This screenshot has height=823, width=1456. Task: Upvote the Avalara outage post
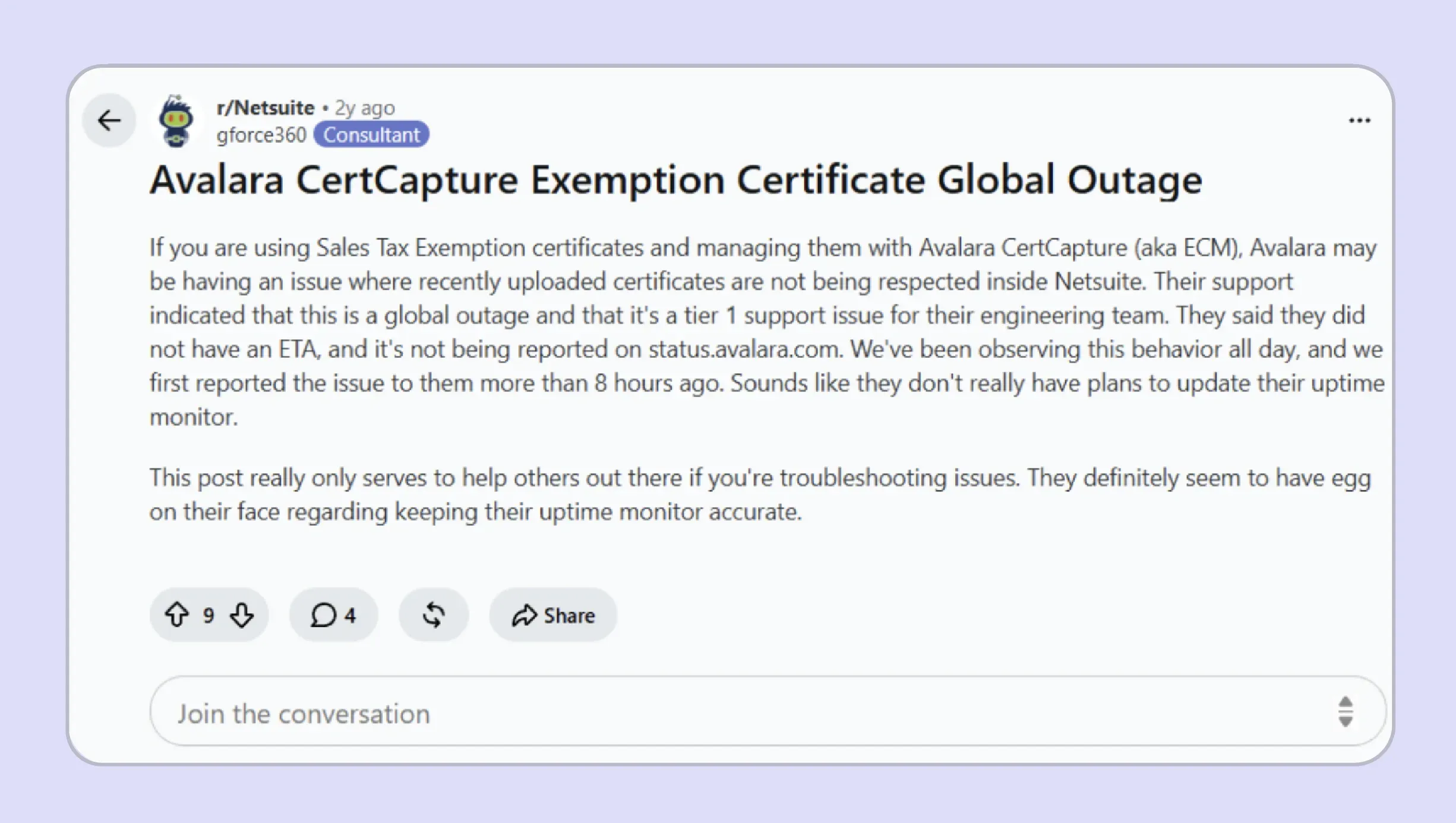click(176, 614)
